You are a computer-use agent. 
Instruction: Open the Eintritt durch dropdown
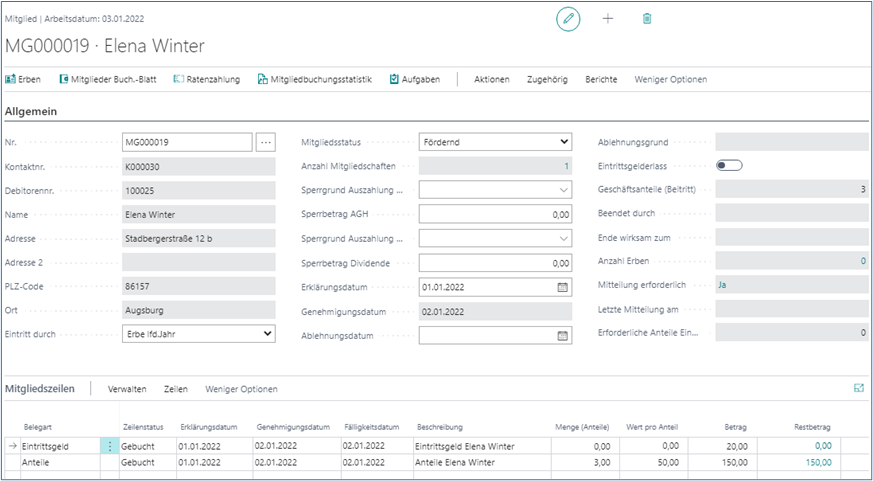[267, 334]
